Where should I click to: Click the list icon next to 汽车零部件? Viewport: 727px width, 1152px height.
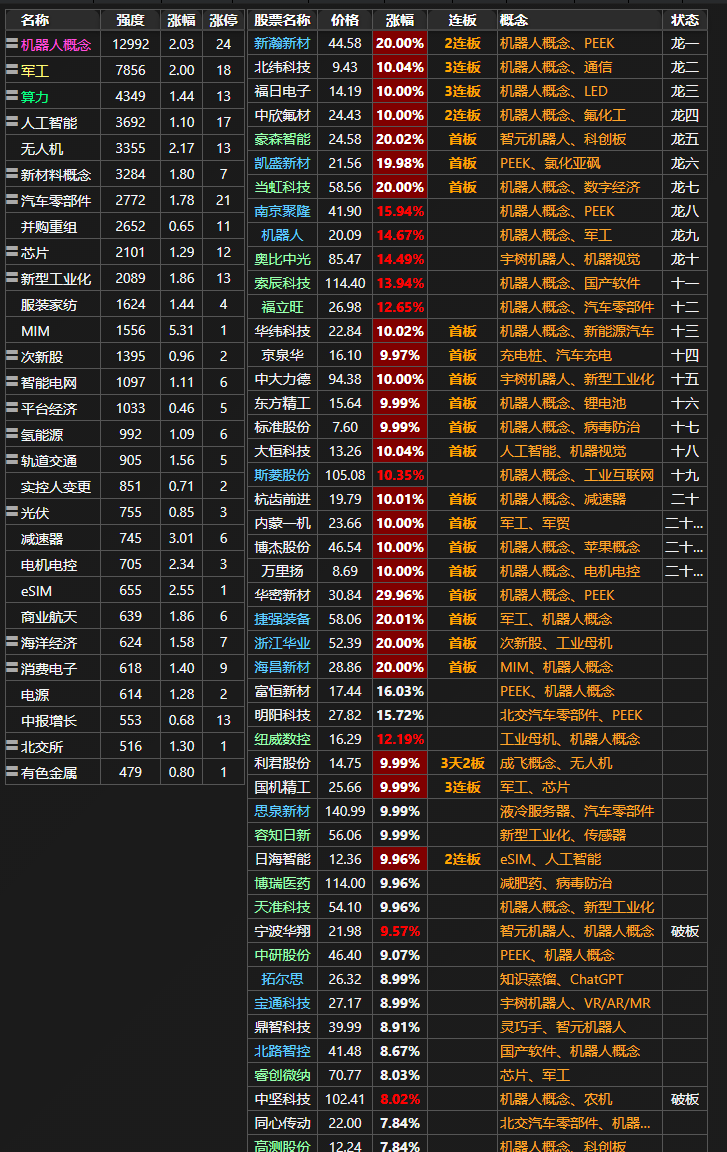pyautogui.click(x=12, y=200)
